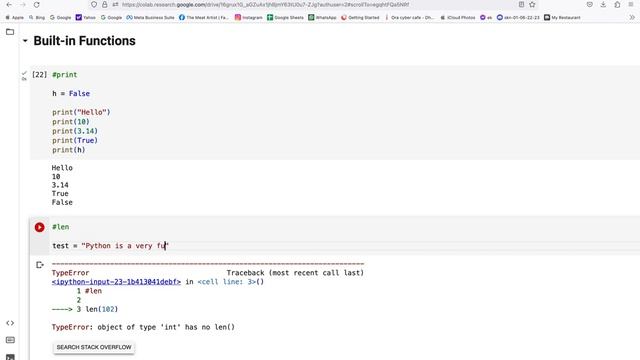
Task: Open the code snippets sidebar icon
Action: (x=10, y=323)
